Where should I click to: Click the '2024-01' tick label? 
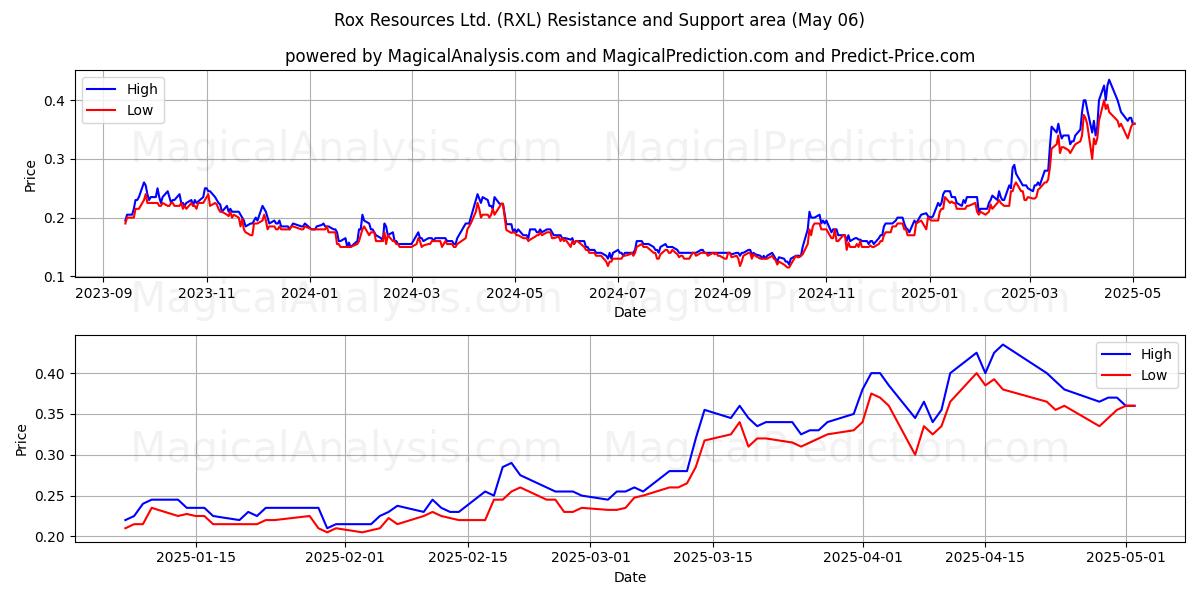(x=310, y=293)
